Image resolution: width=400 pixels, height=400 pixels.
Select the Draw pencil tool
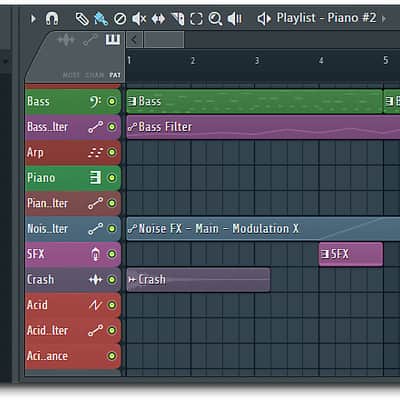click(x=82, y=19)
